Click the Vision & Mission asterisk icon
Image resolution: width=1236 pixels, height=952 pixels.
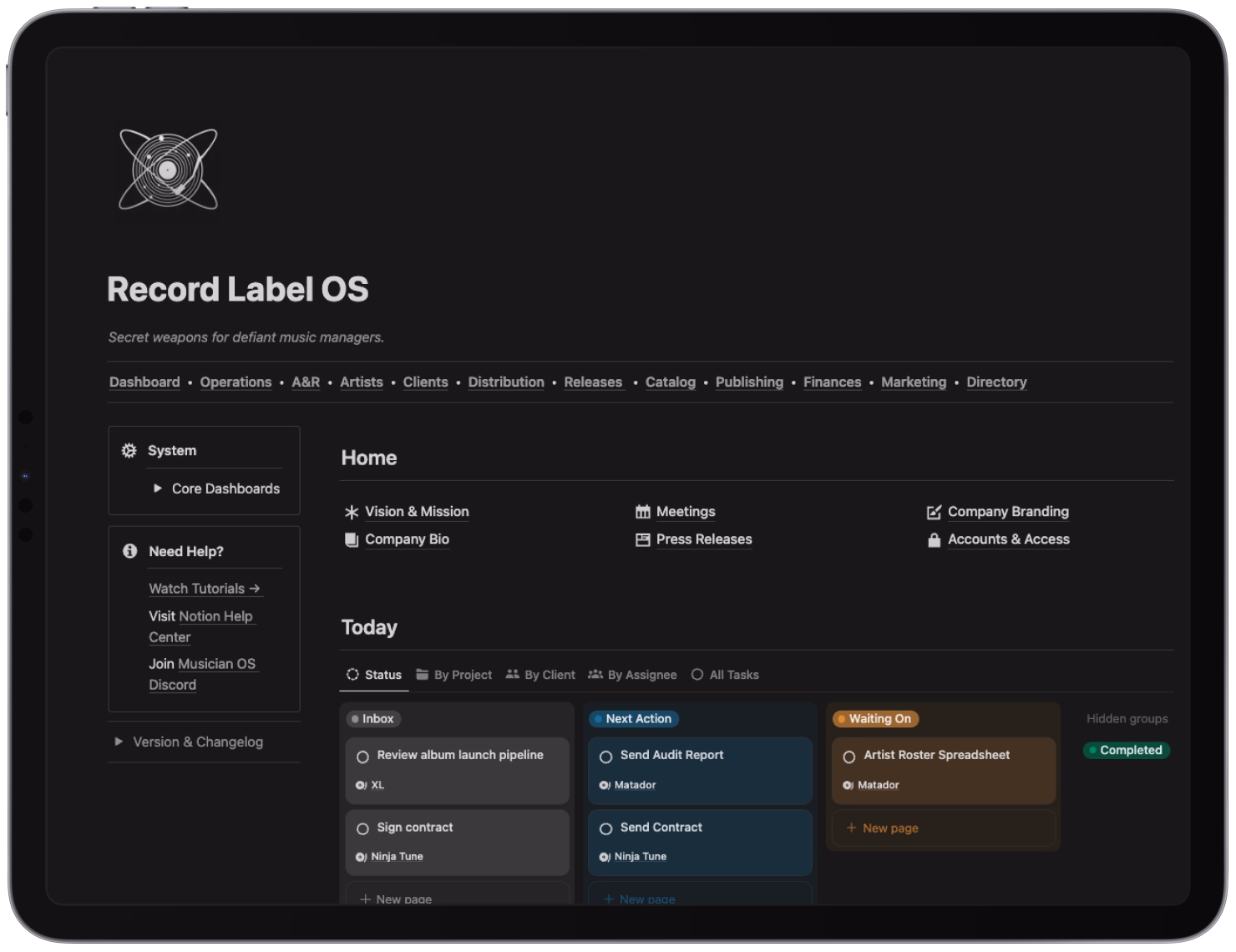click(x=352, y=512)
